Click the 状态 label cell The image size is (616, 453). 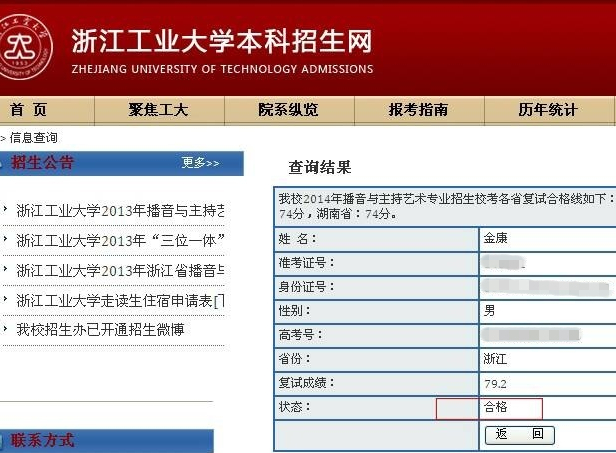(x=376, y=407)
